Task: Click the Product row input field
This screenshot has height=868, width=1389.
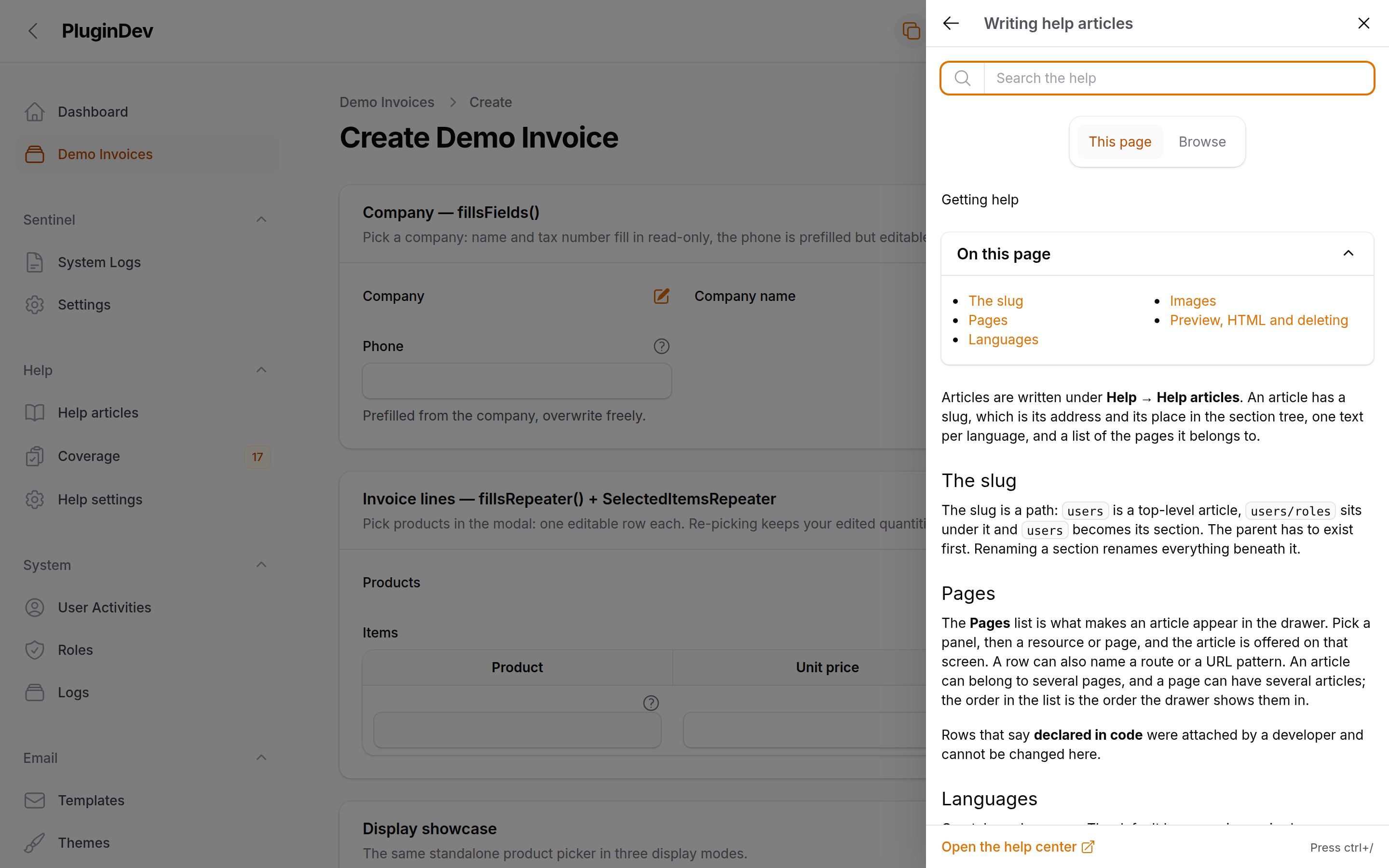Action: pos(517,730)
